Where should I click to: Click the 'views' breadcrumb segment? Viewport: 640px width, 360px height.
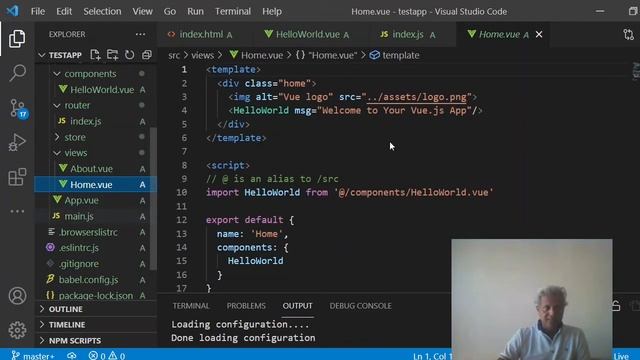[x=202, y=55]
